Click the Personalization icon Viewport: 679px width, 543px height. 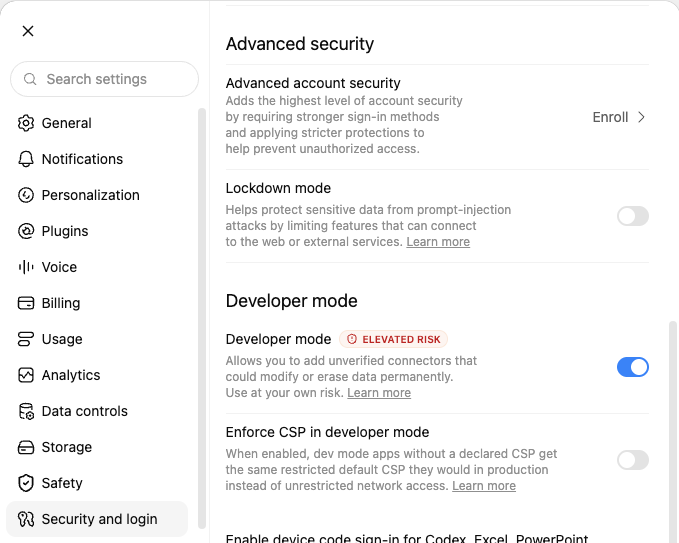click(x=26, y=195)
